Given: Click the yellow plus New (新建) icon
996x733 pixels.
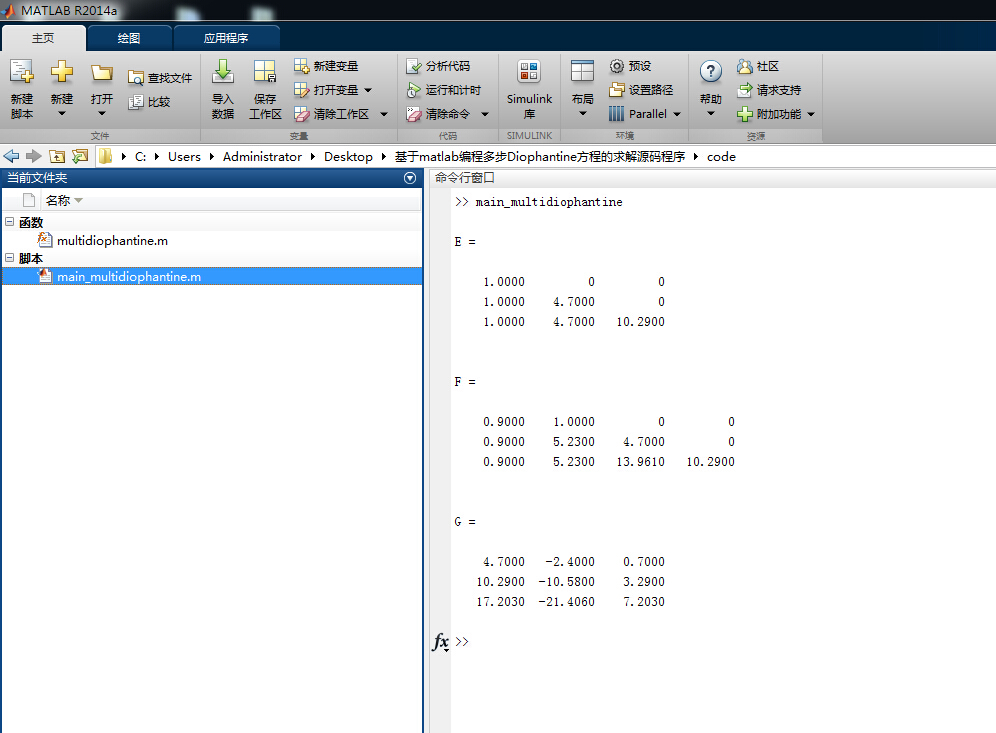Looking at the screenshot, I should pos(62,71).
